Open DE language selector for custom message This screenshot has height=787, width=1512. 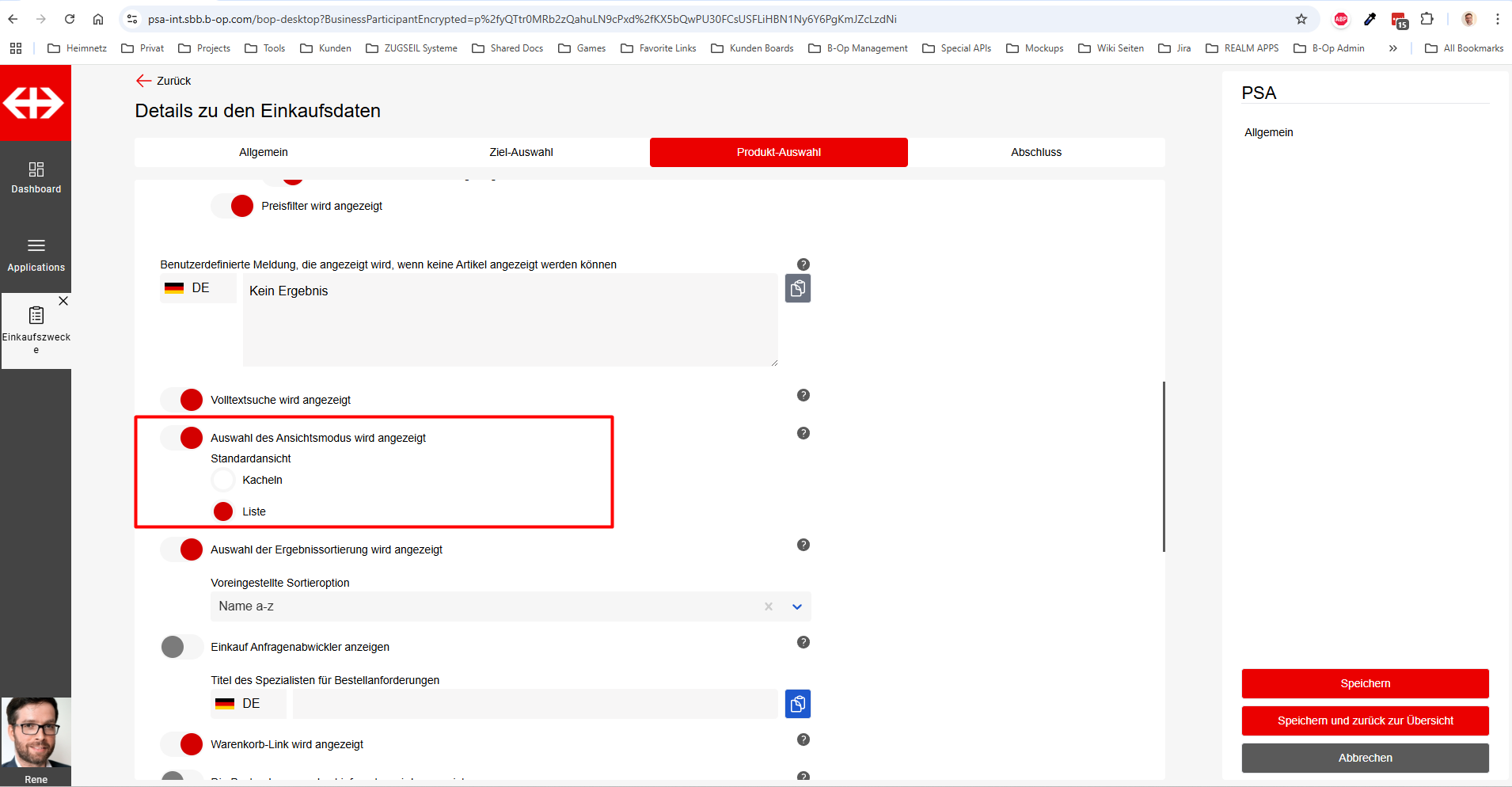tap(198, 288)
